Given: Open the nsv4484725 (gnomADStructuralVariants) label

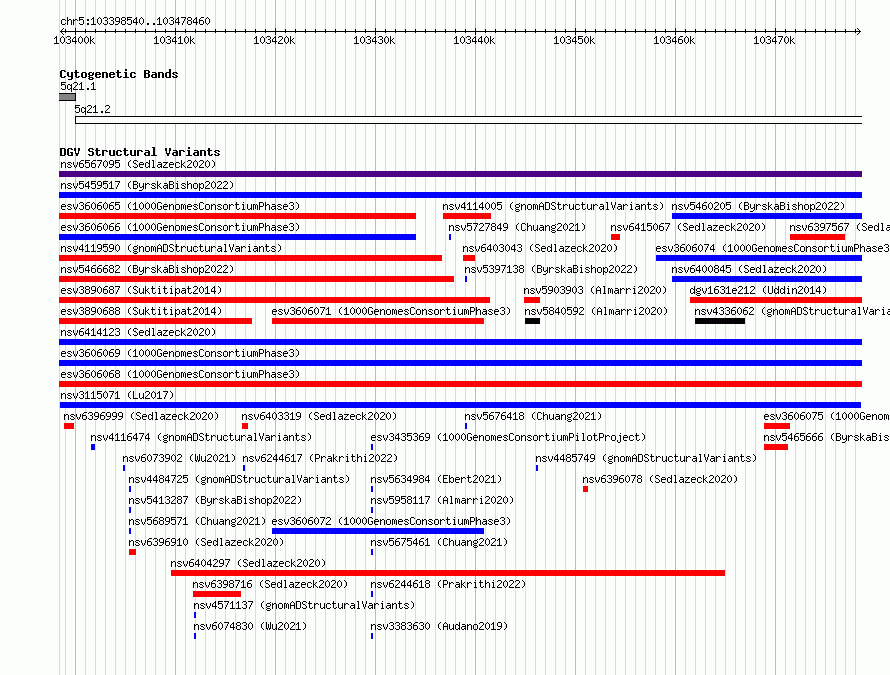Looking at the screenshot, I should [239, 479].
